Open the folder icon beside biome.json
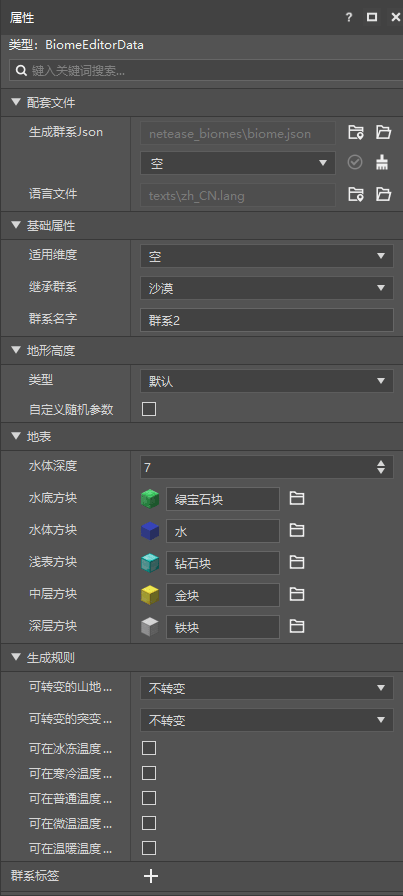The width and height of the screenshot is (403, 896). coord(383,133)
